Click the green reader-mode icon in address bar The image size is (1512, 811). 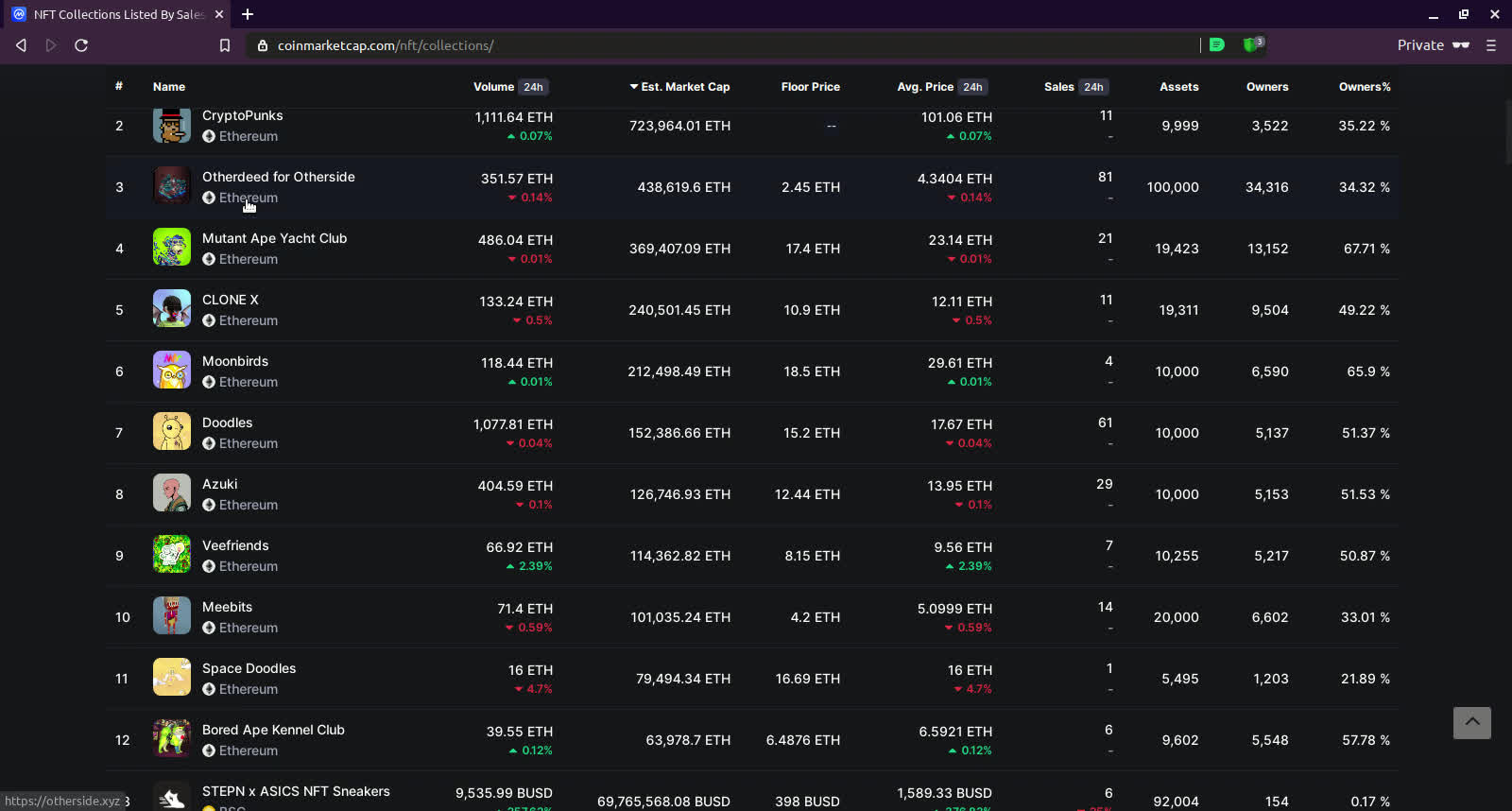coord(1217,44)
